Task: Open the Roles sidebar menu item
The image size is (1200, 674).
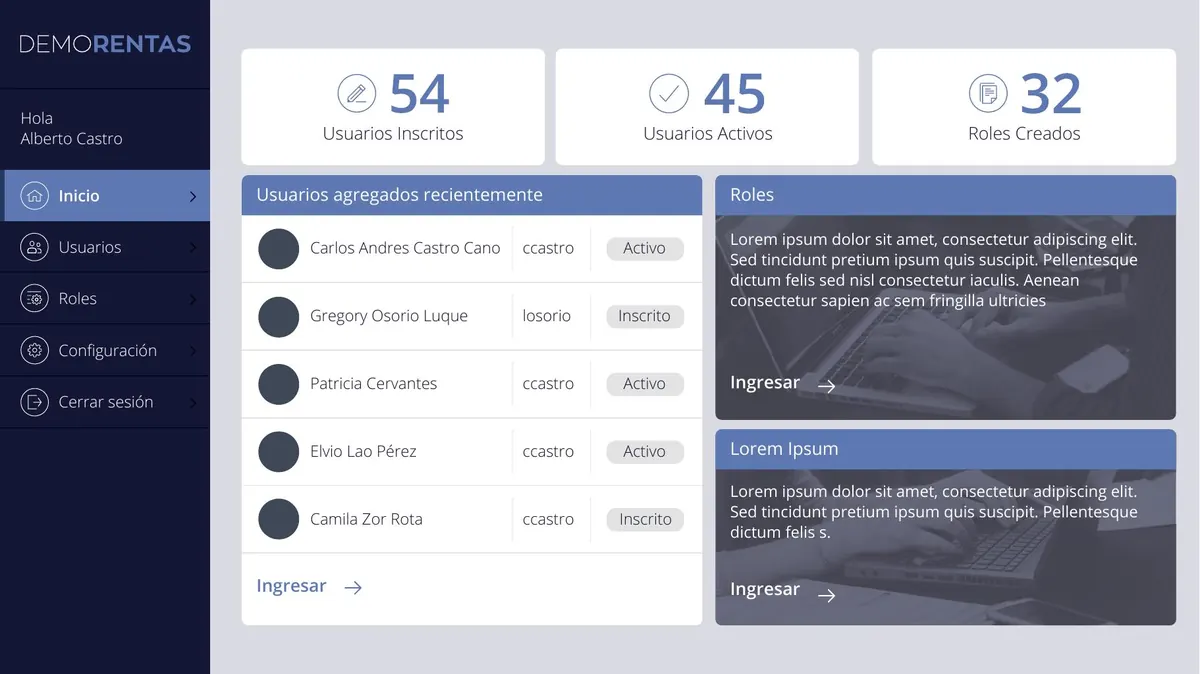Action: click(x=105, y=298)
